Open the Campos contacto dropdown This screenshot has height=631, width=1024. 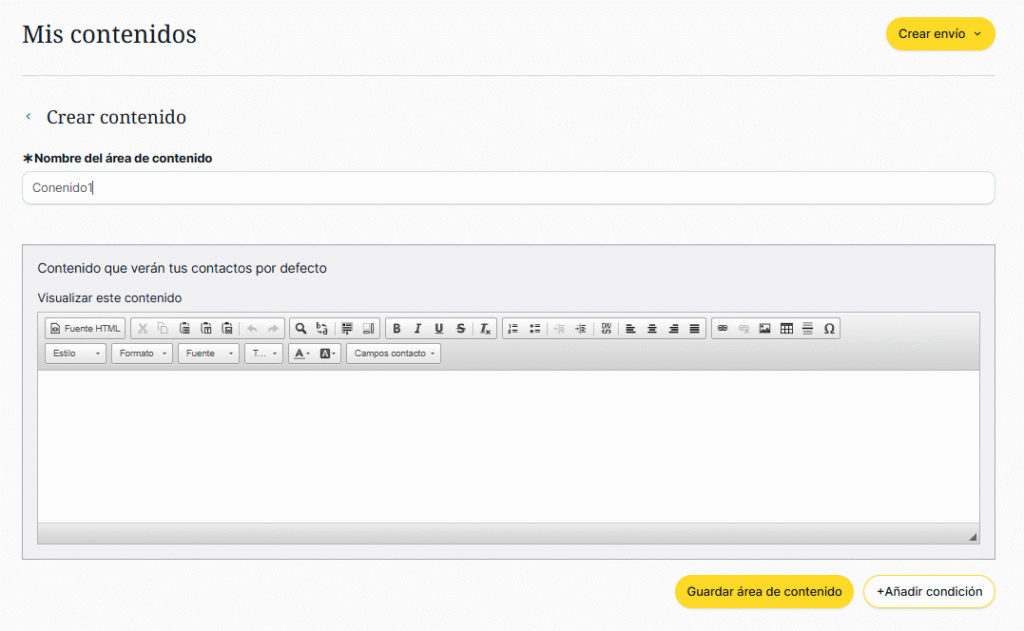(x=393, y=353)
